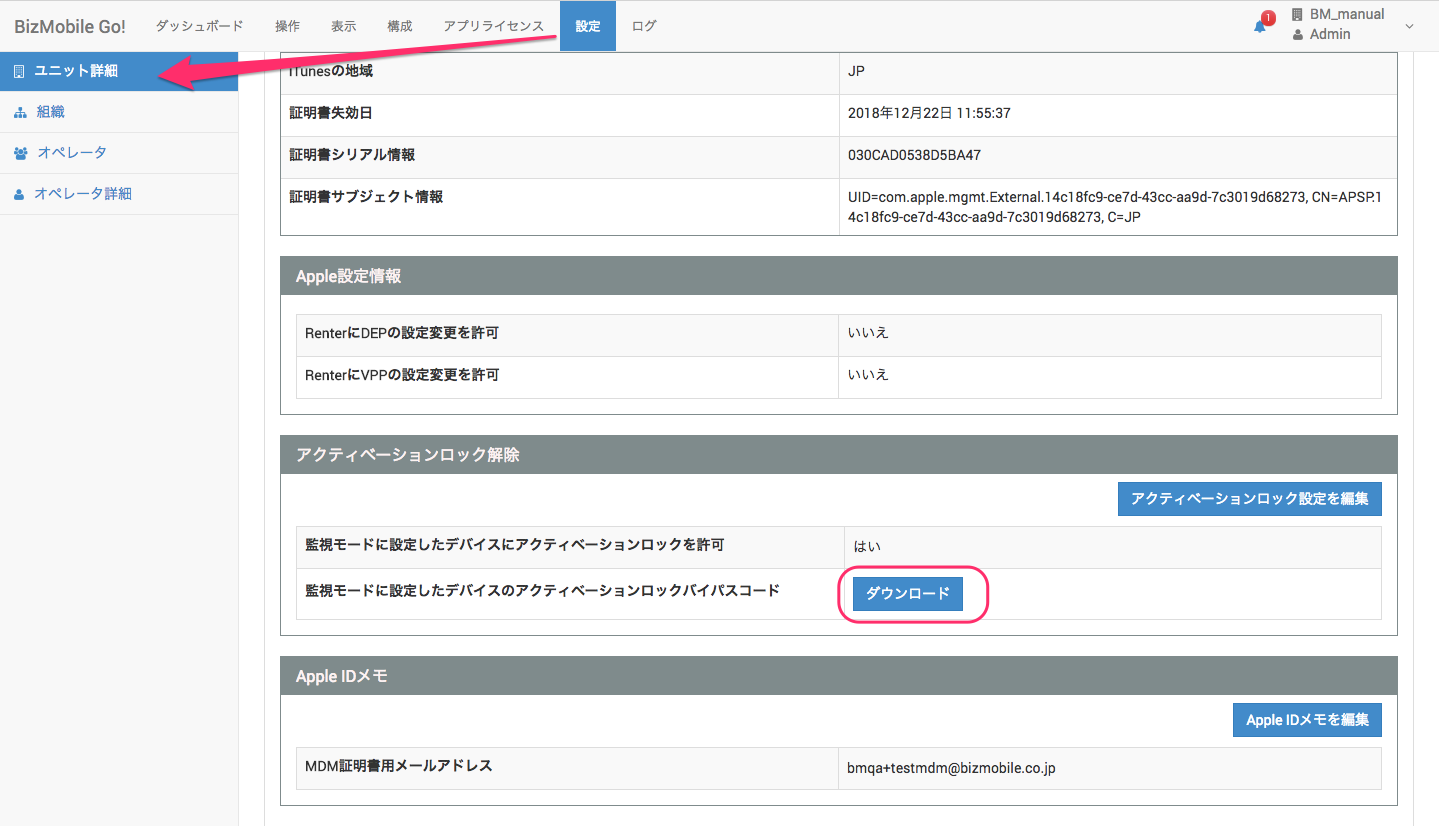Screen dimensions: 1439x826
Task: Open the アプリライセンス menu
Action: pos(494,26)
